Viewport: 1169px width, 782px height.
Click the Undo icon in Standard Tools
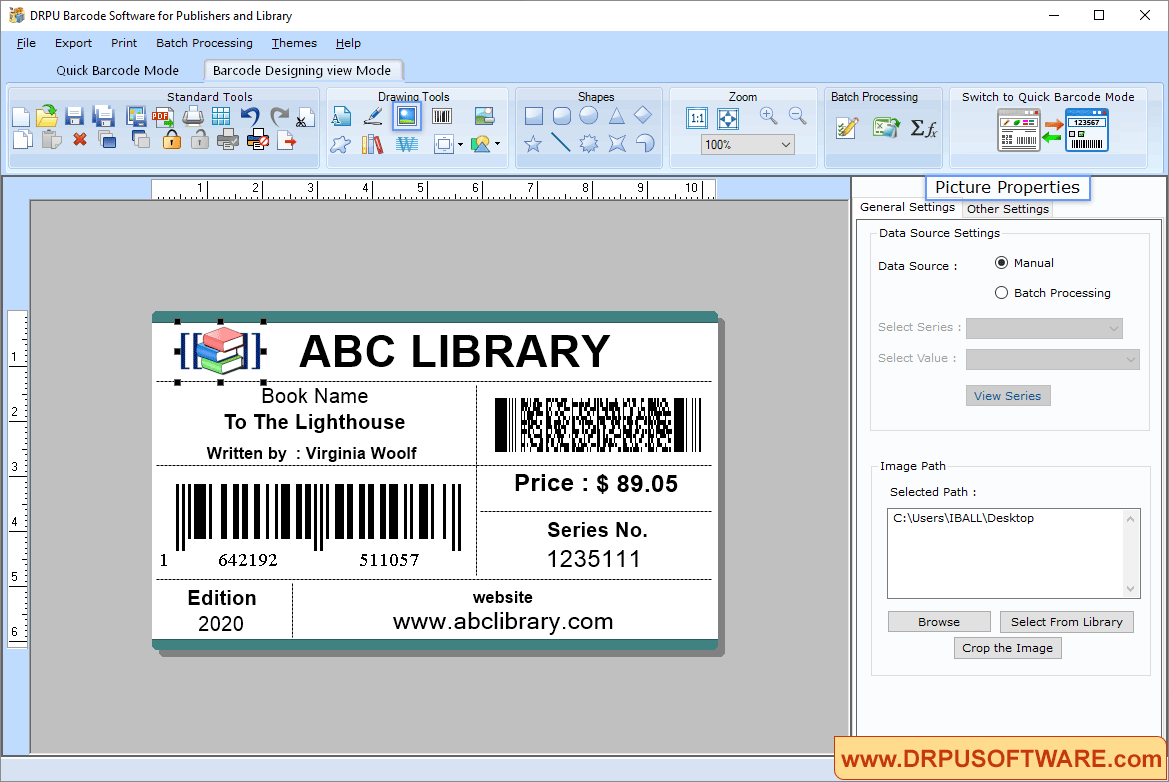249,116
